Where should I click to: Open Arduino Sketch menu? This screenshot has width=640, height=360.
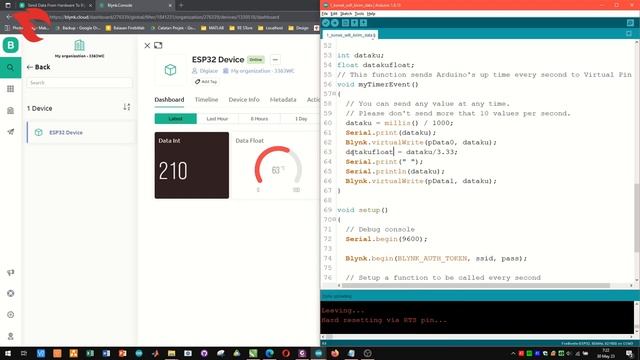[x=346, y=14]
